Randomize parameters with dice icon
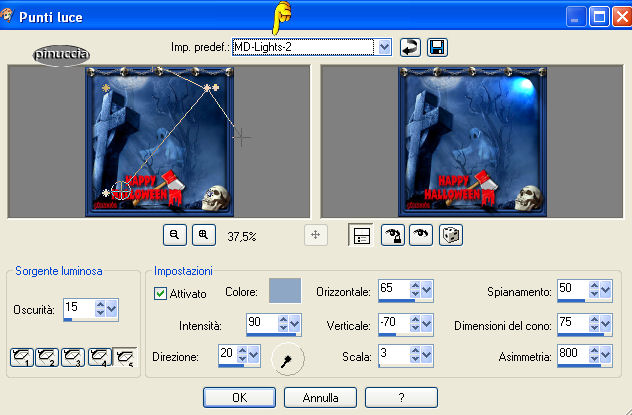The width and height of the screenshot is (632, 415). click(x=451, y=235)
